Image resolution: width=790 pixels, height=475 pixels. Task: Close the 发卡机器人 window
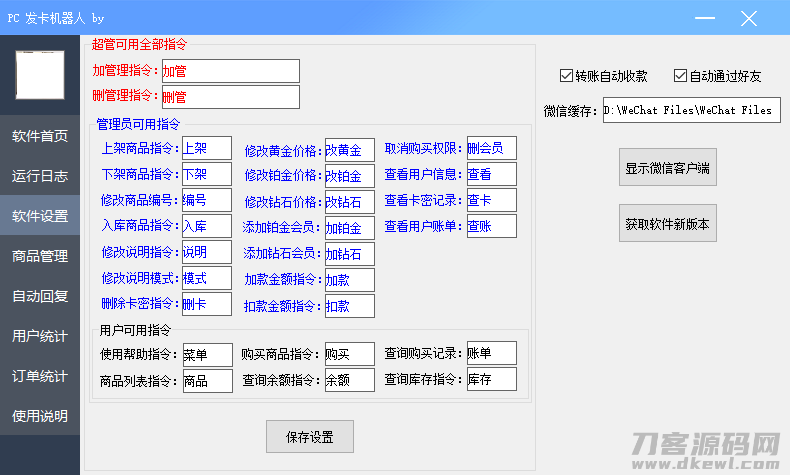click(x=749, y=18)
